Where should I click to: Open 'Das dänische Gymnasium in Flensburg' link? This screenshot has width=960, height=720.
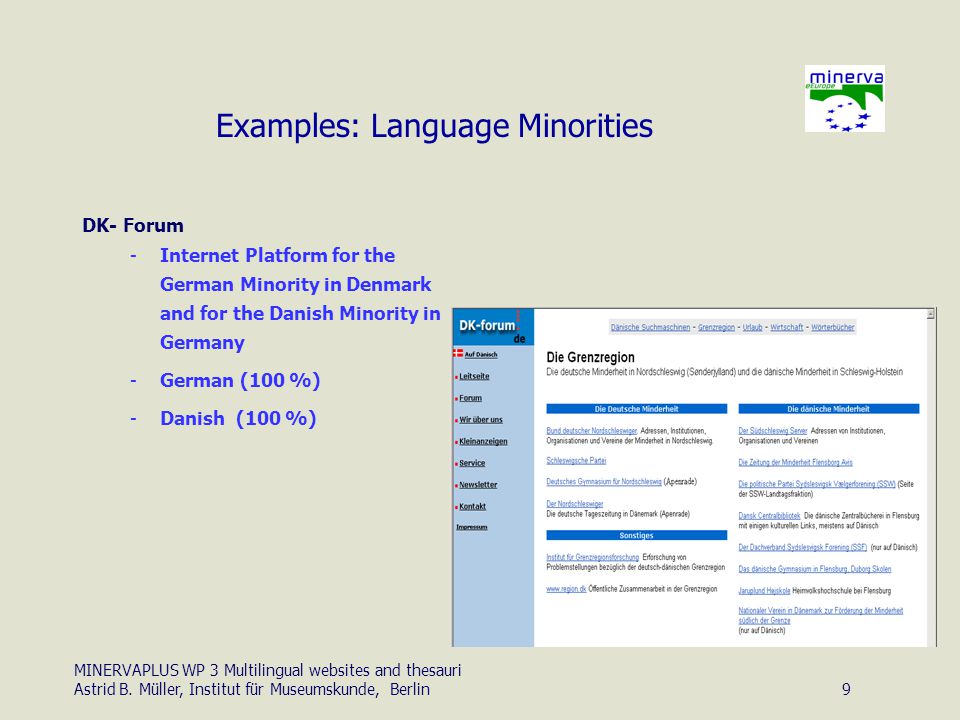(815, 569)
